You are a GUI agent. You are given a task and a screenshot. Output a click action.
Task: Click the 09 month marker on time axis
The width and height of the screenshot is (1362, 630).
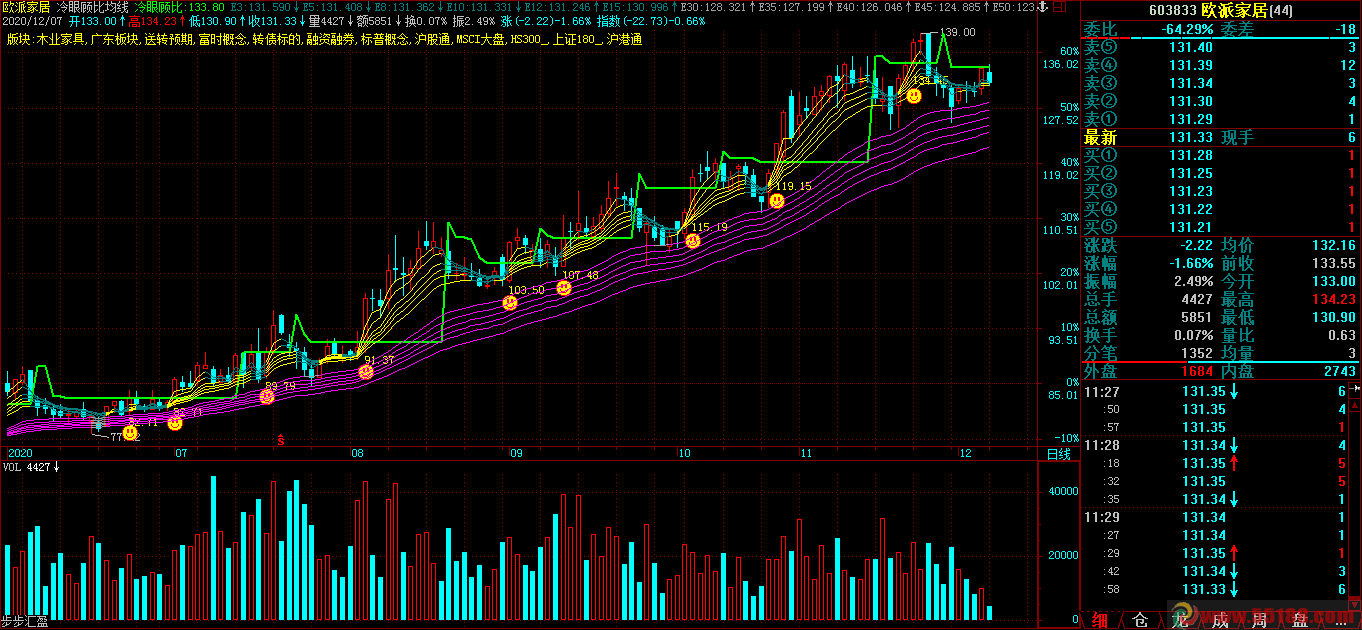pyautogui.click(x=515, y=453)
